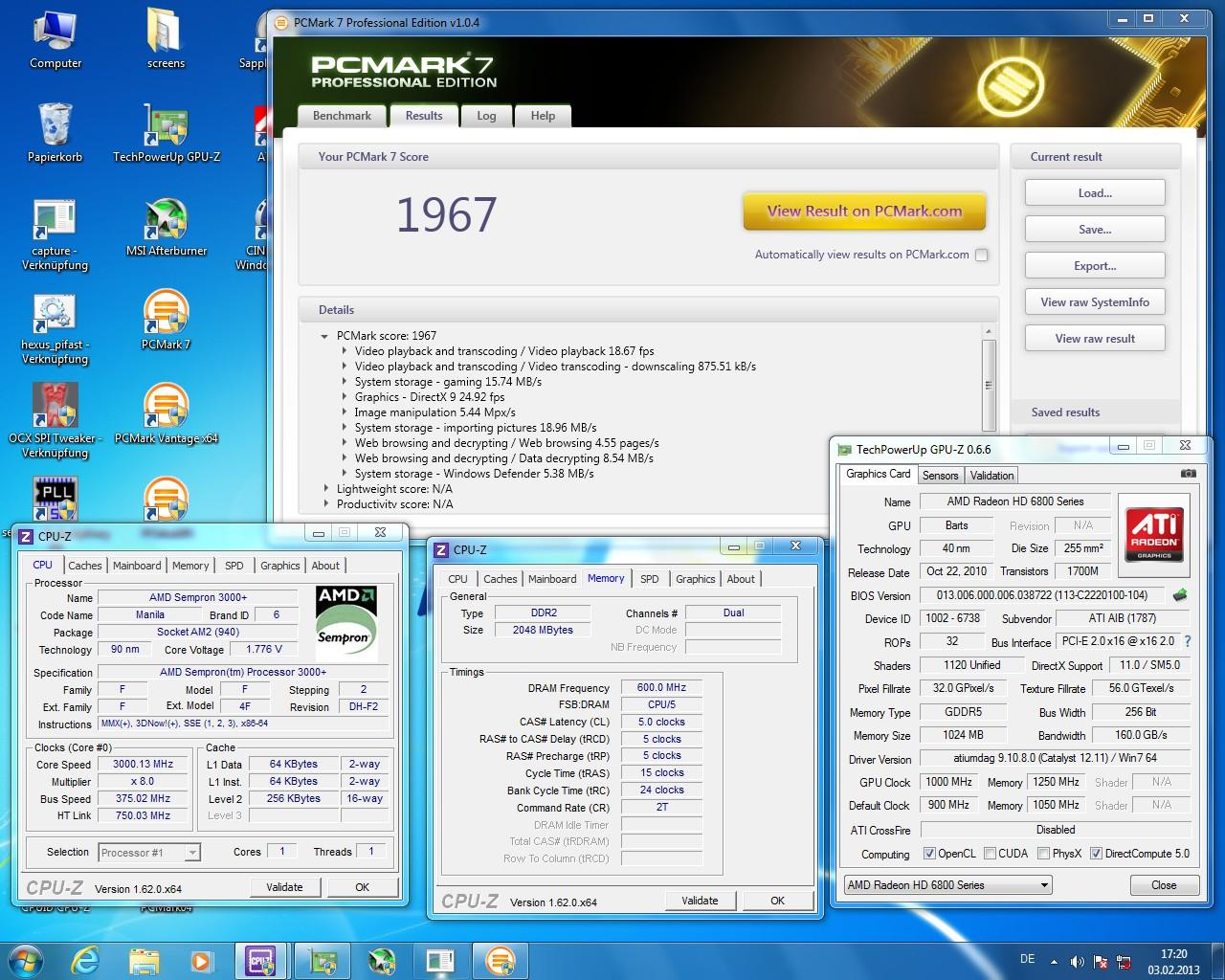Screen dimensions: 1225x980
Task: Open Processor #1 selection dropdown
Action: (x=149, y=853)
